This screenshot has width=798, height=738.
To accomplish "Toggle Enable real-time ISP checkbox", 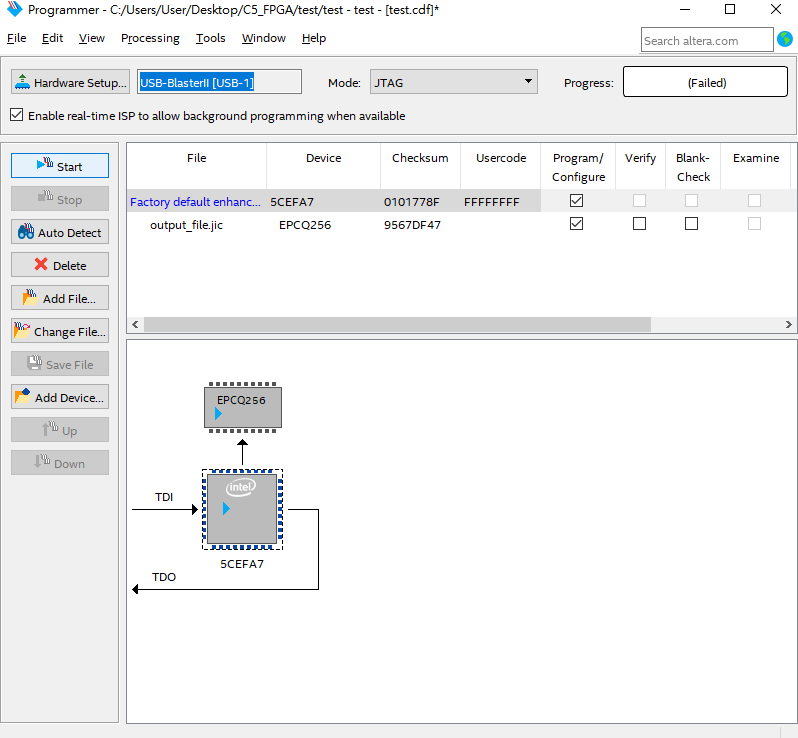I will (16, 115).
